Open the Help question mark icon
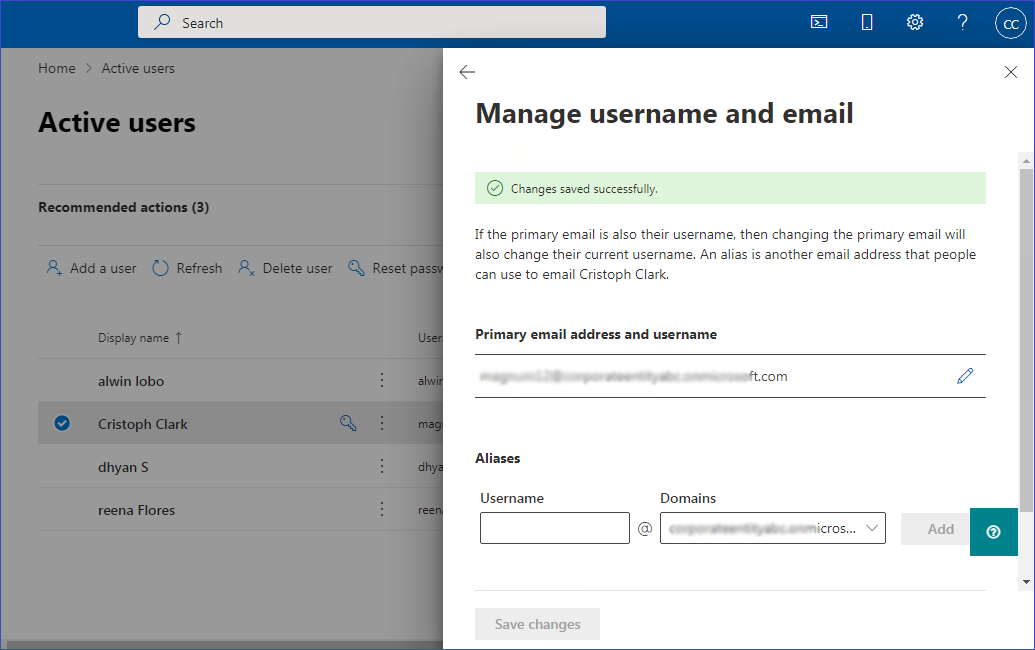The width and height of the screenshot is (1035, 650). (962, 22)
